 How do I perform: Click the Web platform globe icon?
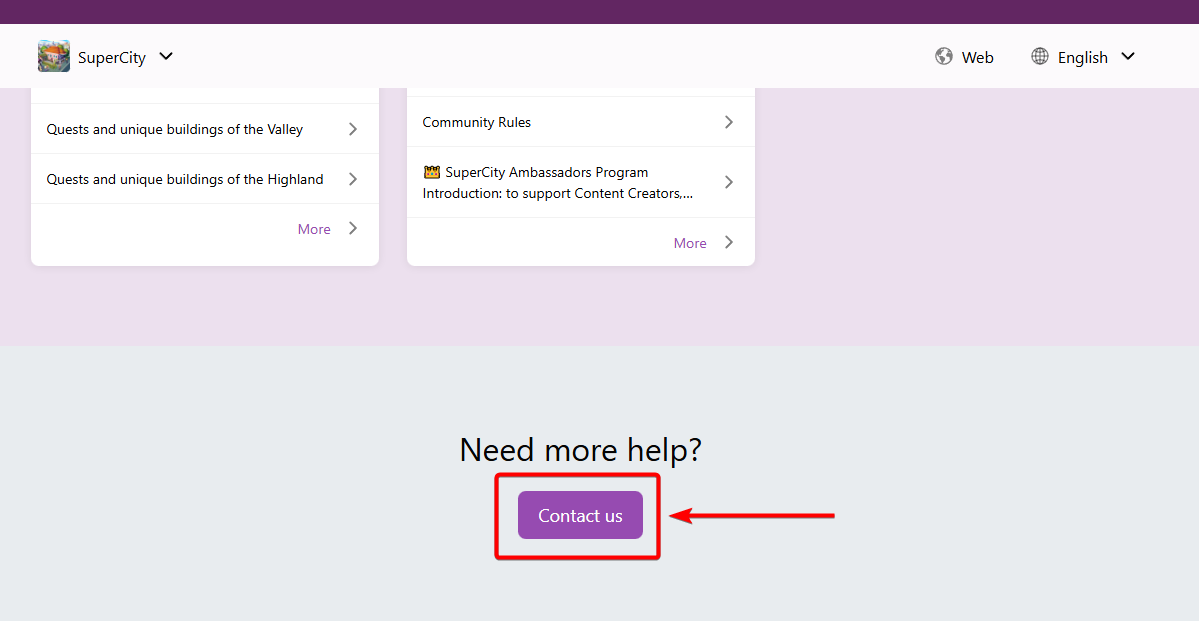(943, 57)
